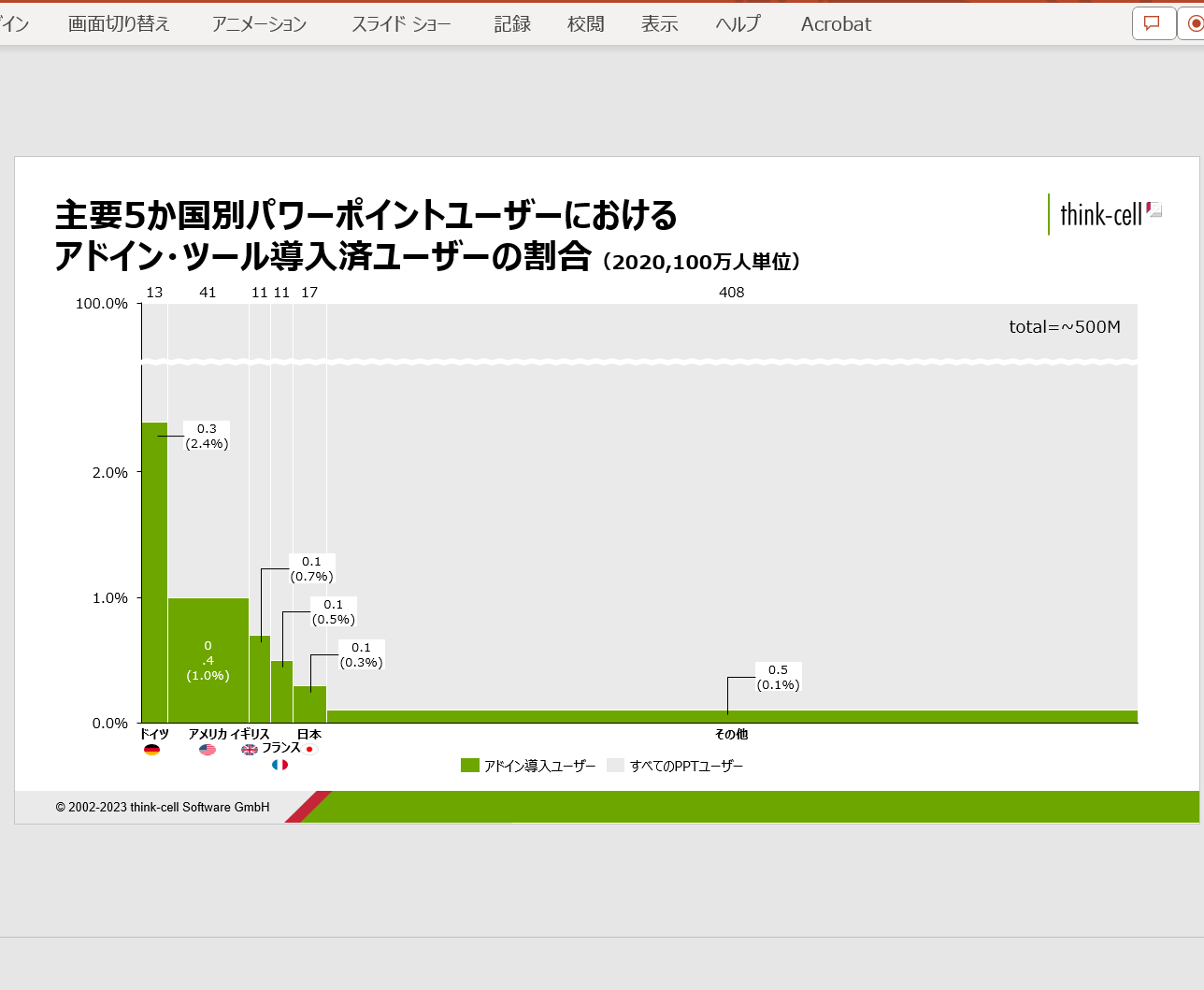Go to the Acrobat tab
This screenshot has width=1204, height=990.
coord(836,24)
